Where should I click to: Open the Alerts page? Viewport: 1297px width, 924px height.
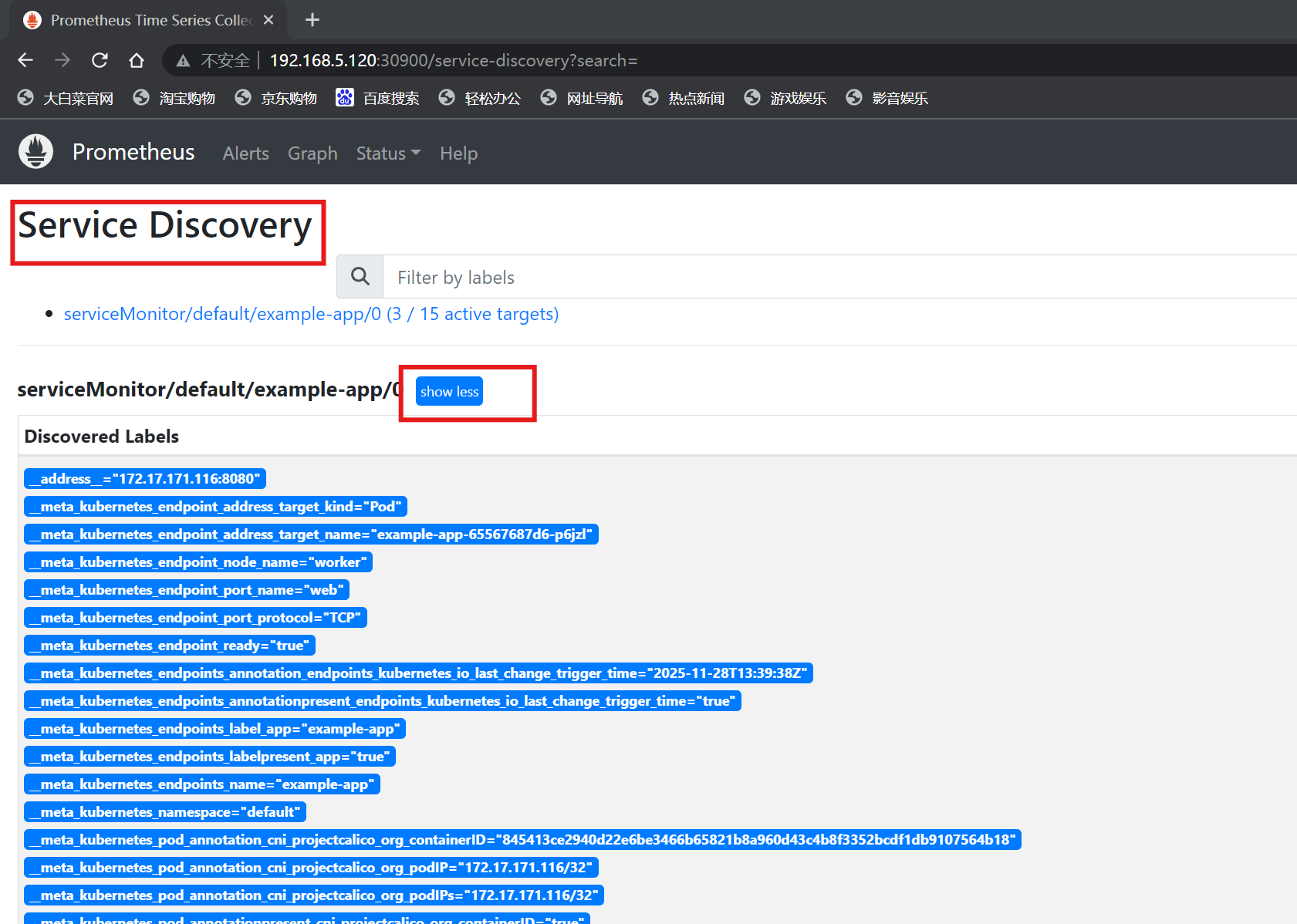246,153
